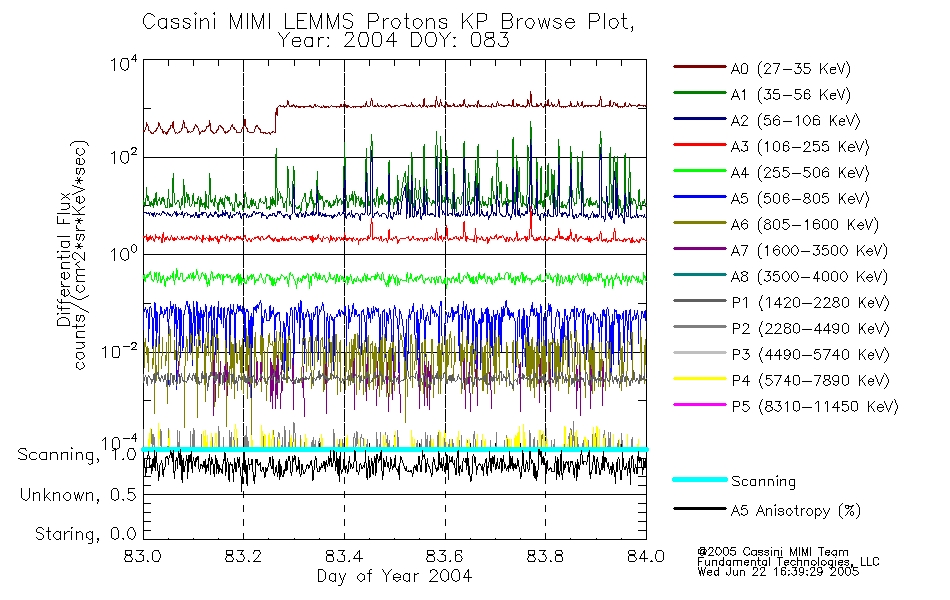The height and width of the screenshot is (600, 950).
Task: Click the Day of Year 2004 axis title
Action: (x=394, y=576)
